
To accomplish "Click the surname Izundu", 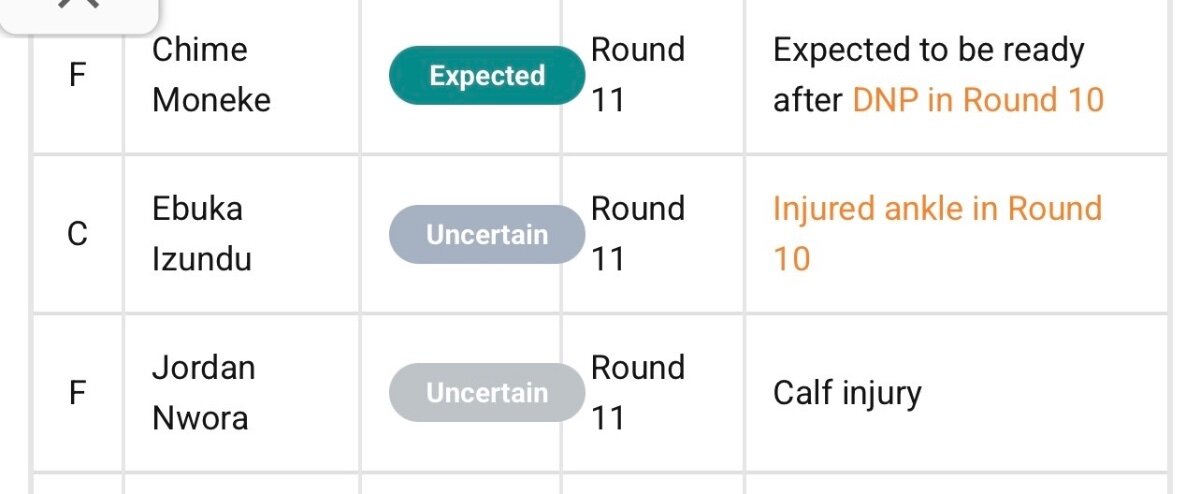I will click(x=202, y=259).
